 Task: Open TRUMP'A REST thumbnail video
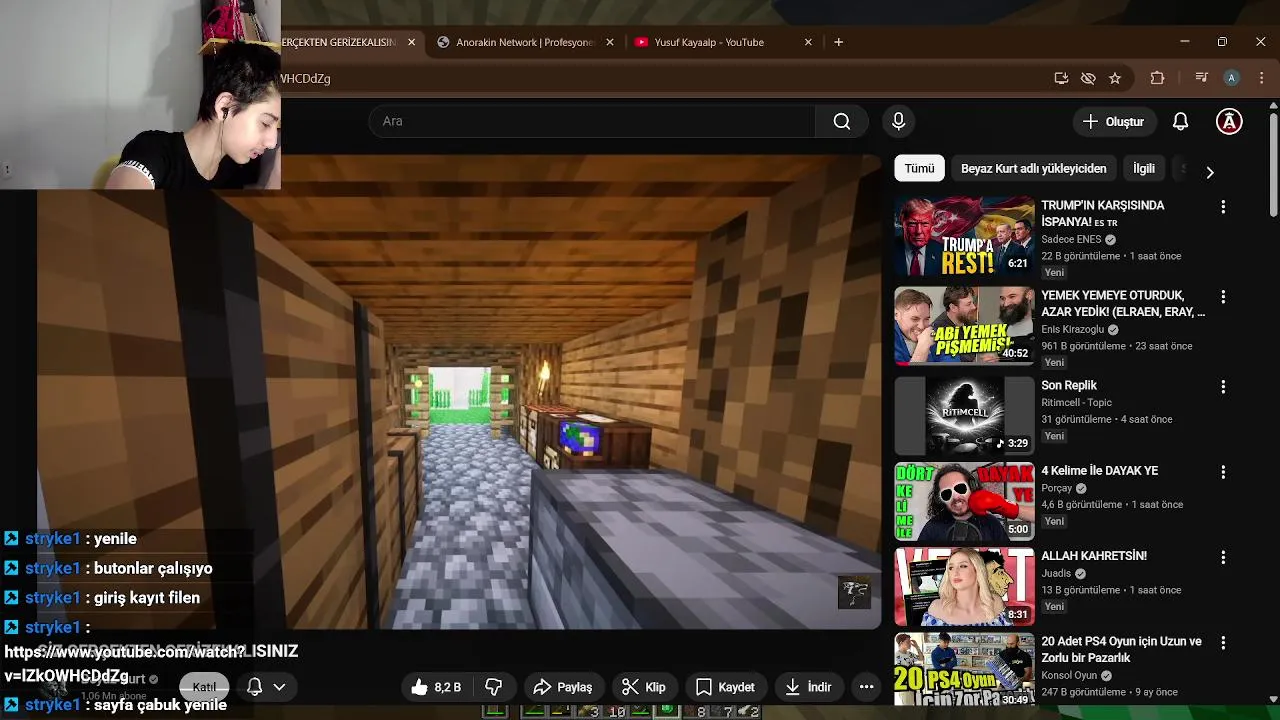pos(964,236)
